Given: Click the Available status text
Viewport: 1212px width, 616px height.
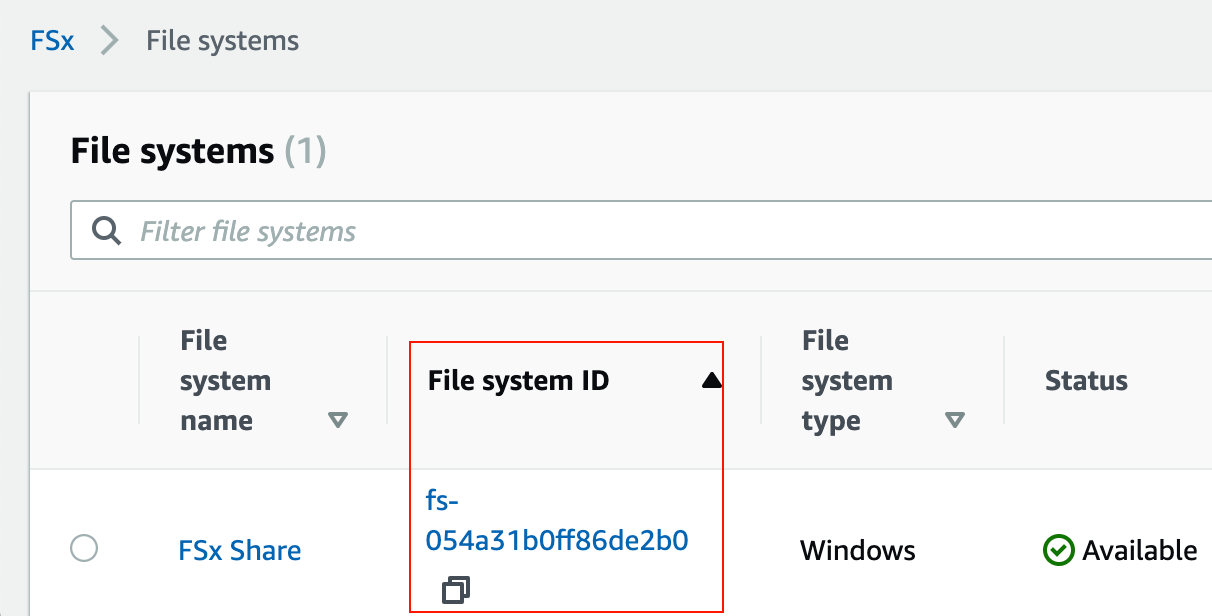Looking at the screenshot, I should coord(1139,550).
